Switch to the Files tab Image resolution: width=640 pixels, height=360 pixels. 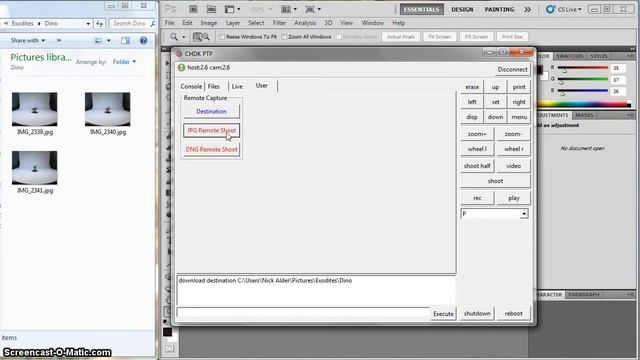tap(213, 87)
